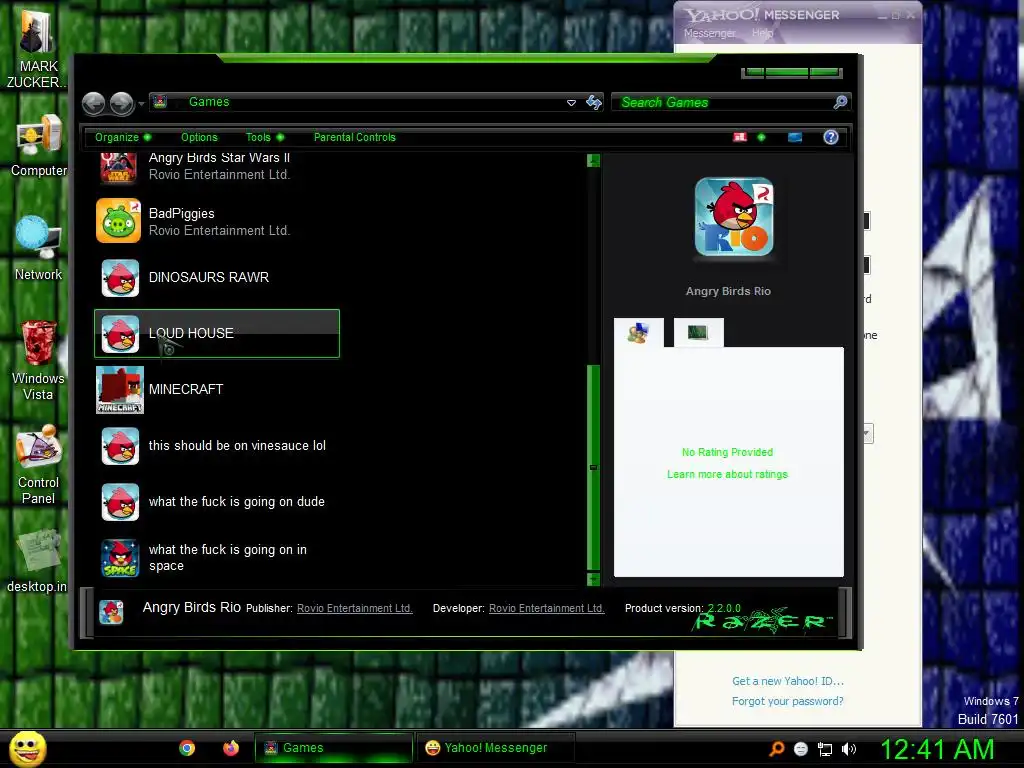This screenshot has width=1024, height=768.
Task: Open the Organize menu
Action: [x=123, y=137]
